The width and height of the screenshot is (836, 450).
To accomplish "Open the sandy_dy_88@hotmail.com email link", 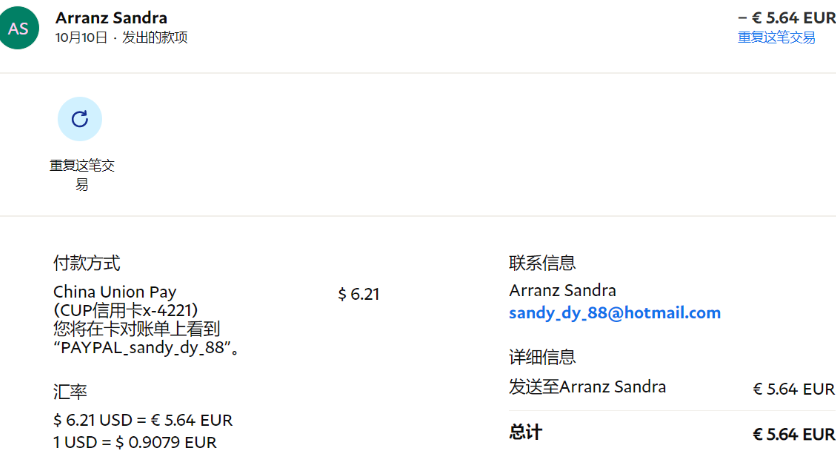I will (614, 313).
